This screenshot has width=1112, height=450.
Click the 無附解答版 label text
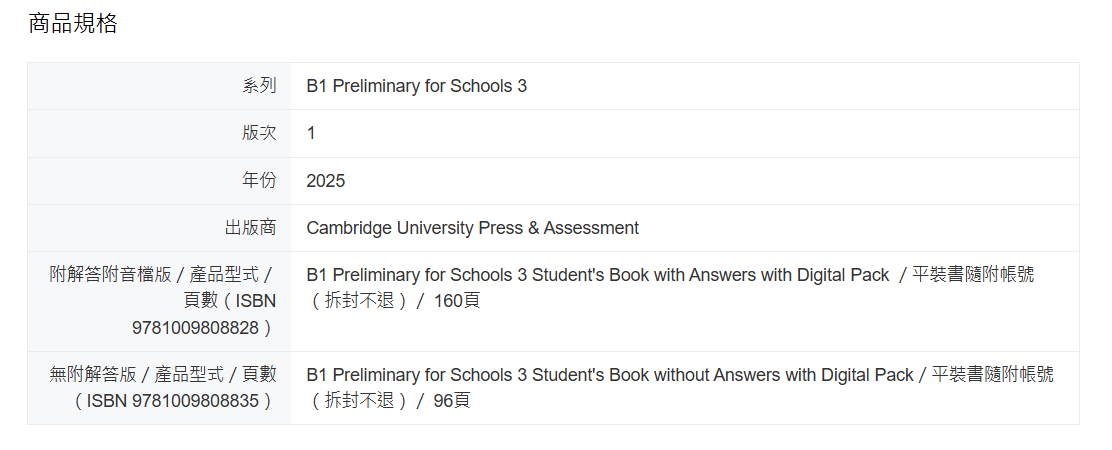[93, 374]
